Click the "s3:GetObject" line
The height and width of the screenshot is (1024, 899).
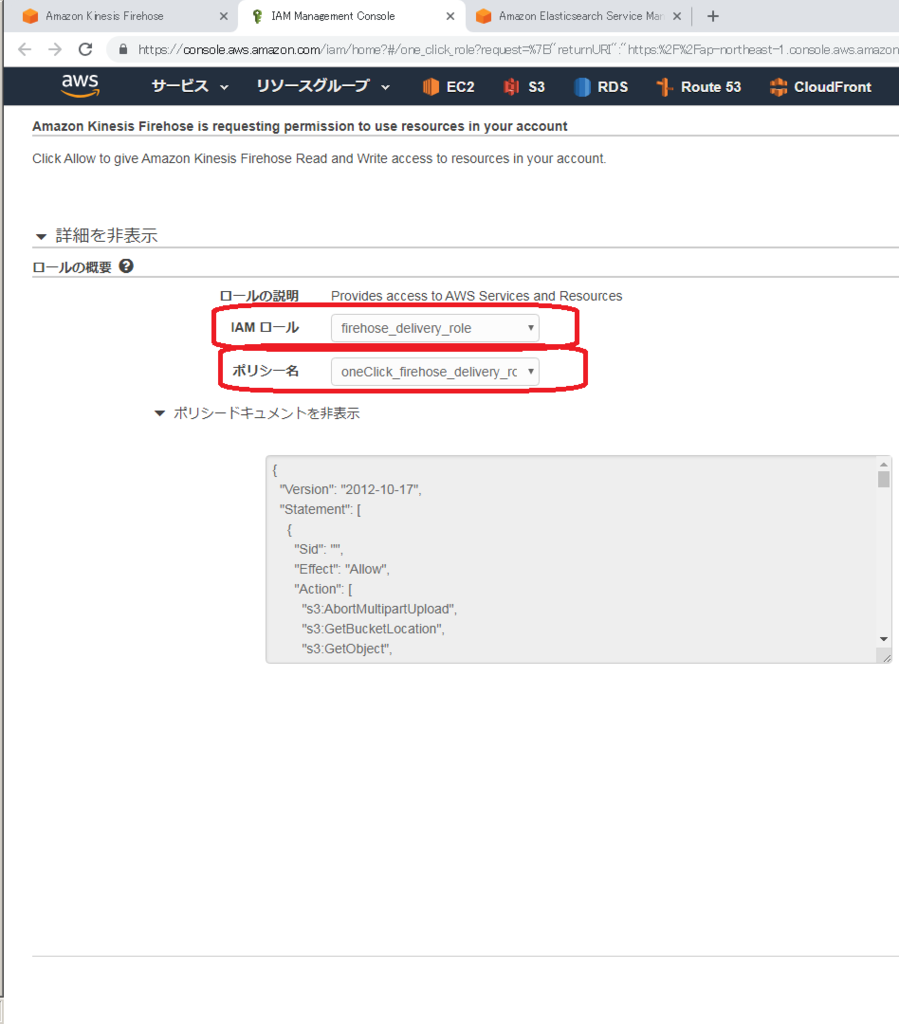(347, 649)
